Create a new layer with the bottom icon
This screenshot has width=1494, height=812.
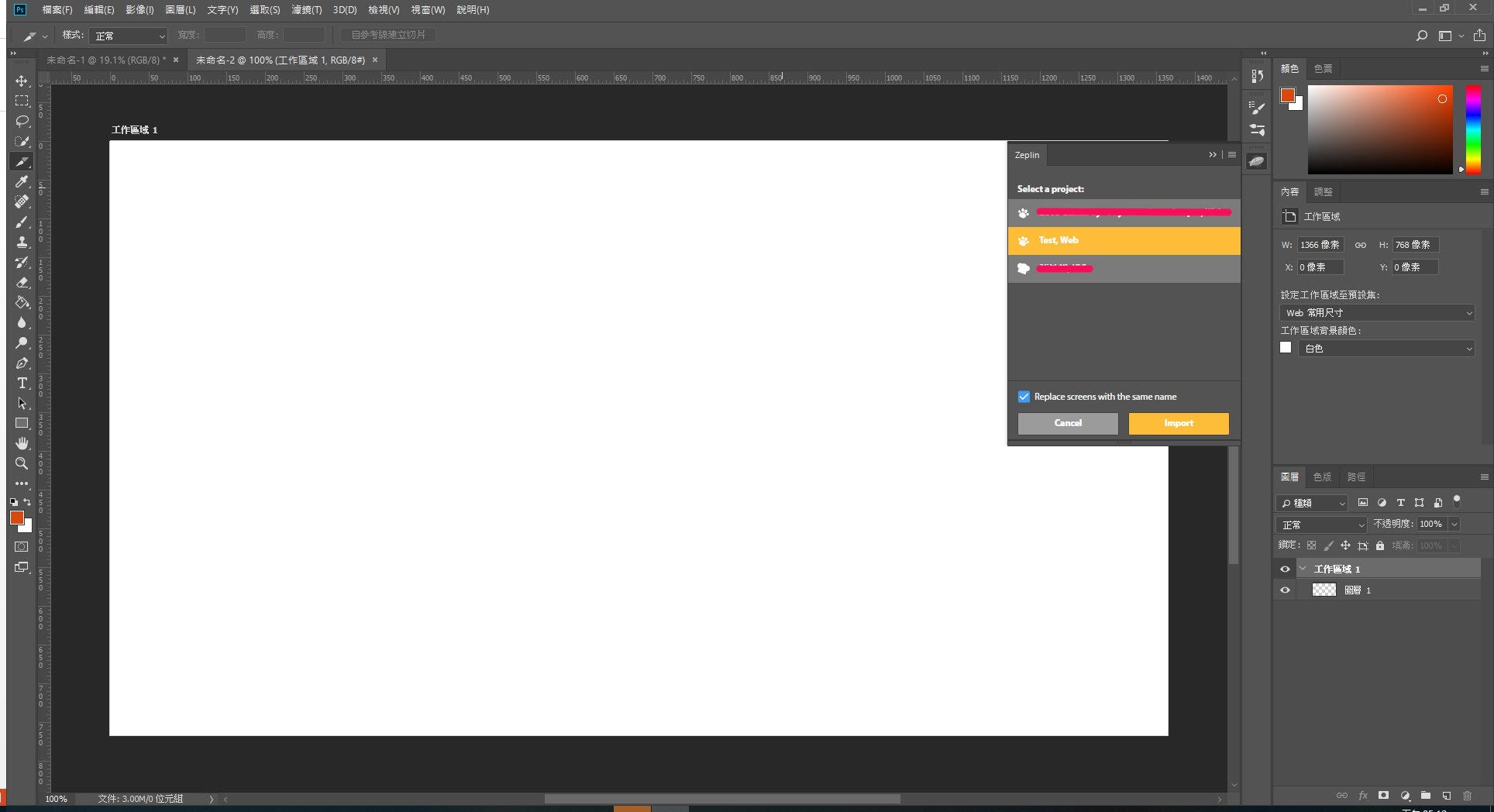point(1446,796)
